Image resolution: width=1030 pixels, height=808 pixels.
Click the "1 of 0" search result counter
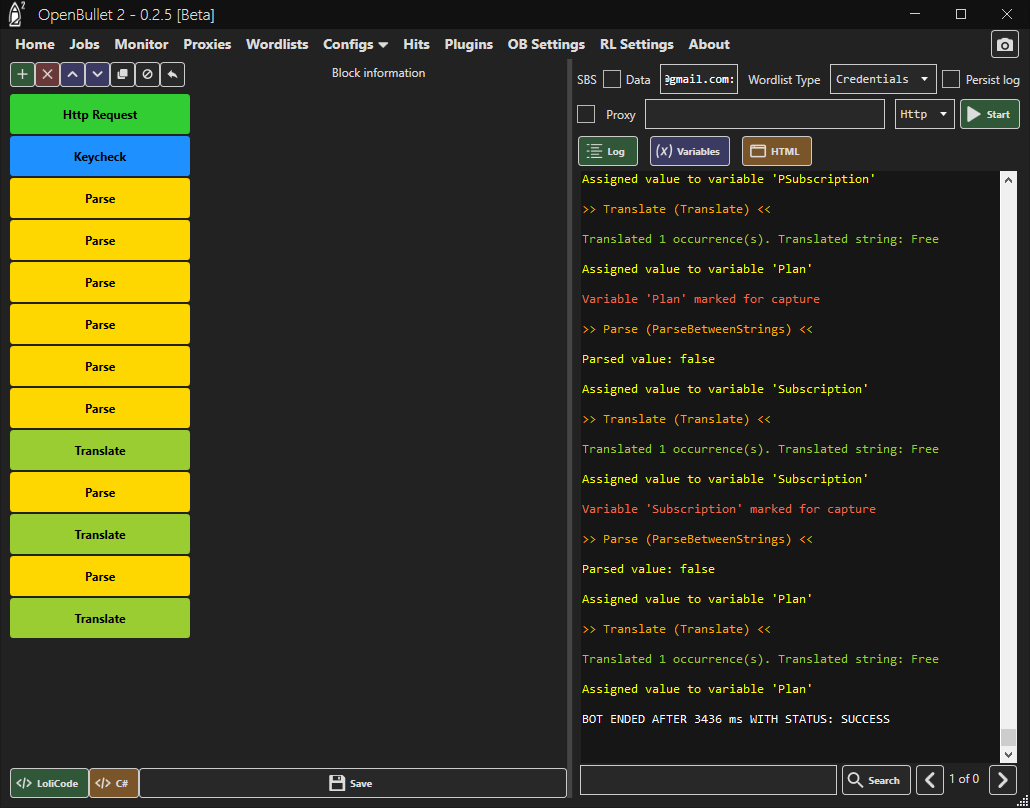tap(964, 779)
